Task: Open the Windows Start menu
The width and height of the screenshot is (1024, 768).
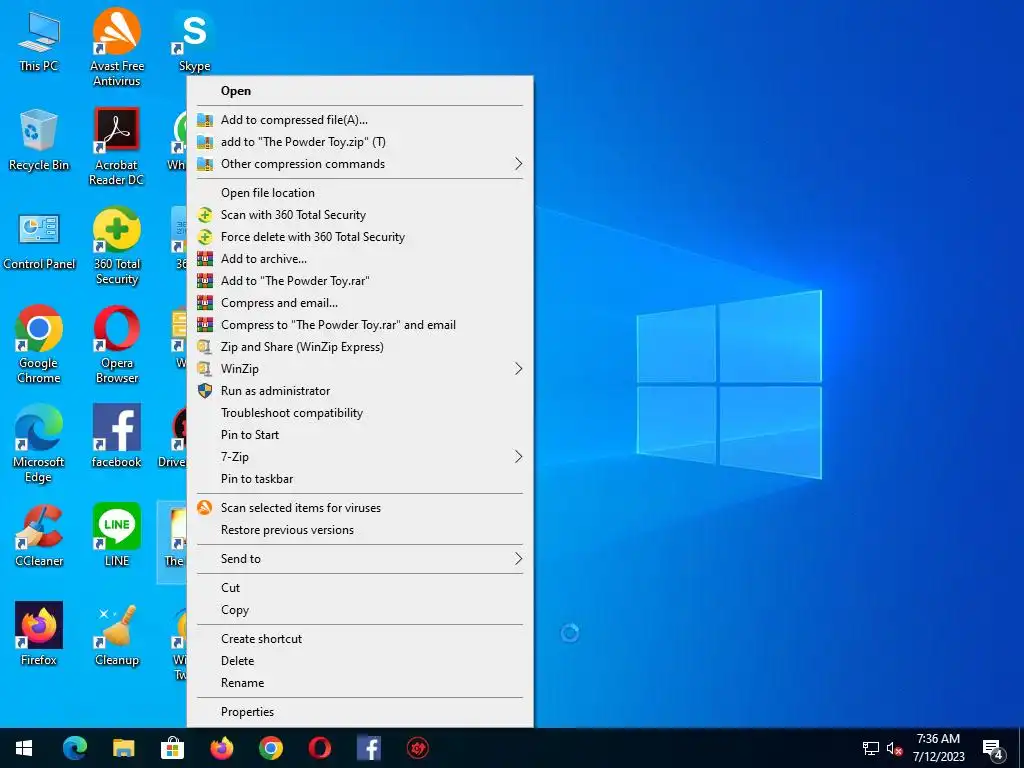Action: (24, 748)
